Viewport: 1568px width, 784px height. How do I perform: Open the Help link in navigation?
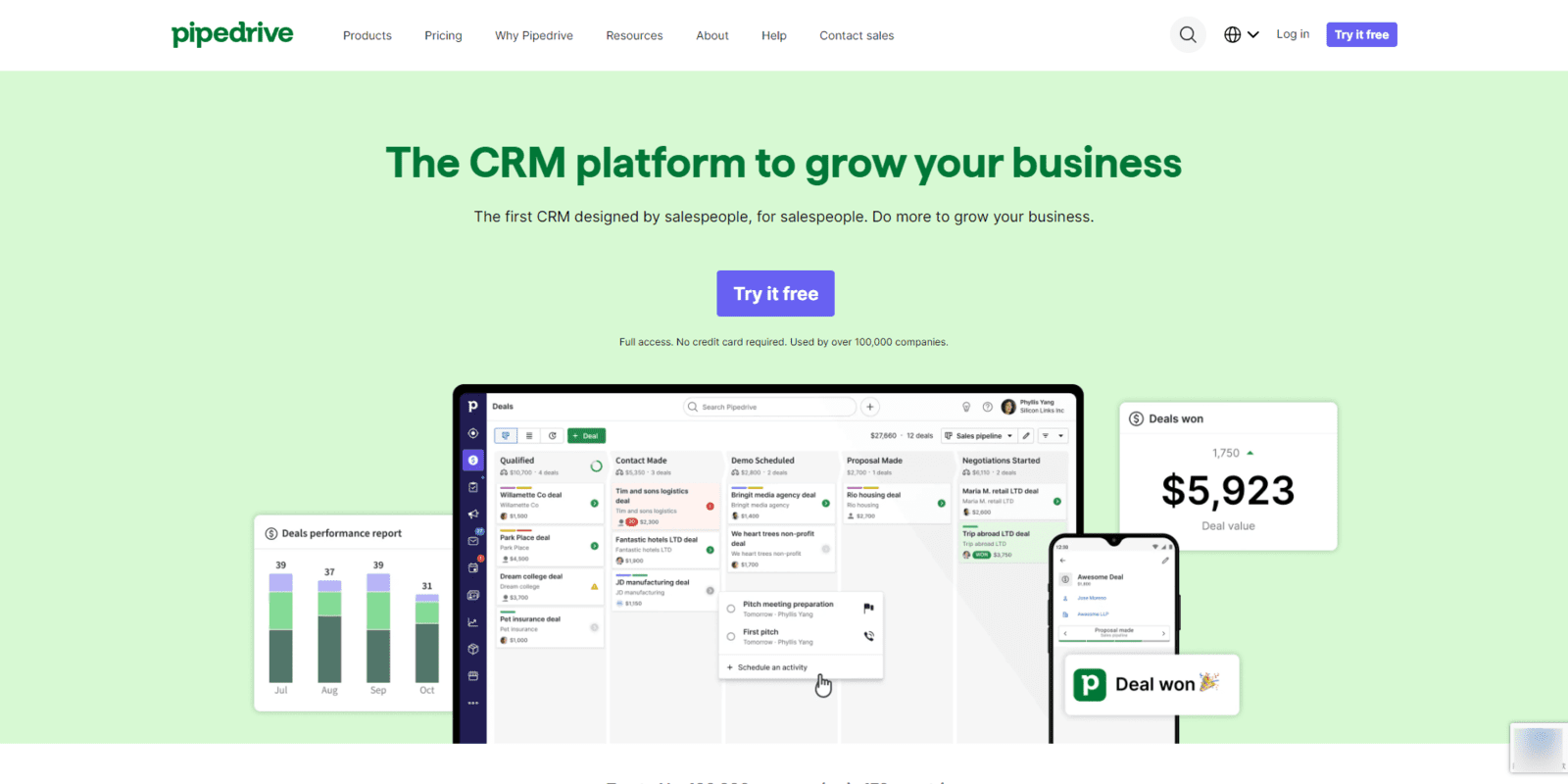pos(774,35)
